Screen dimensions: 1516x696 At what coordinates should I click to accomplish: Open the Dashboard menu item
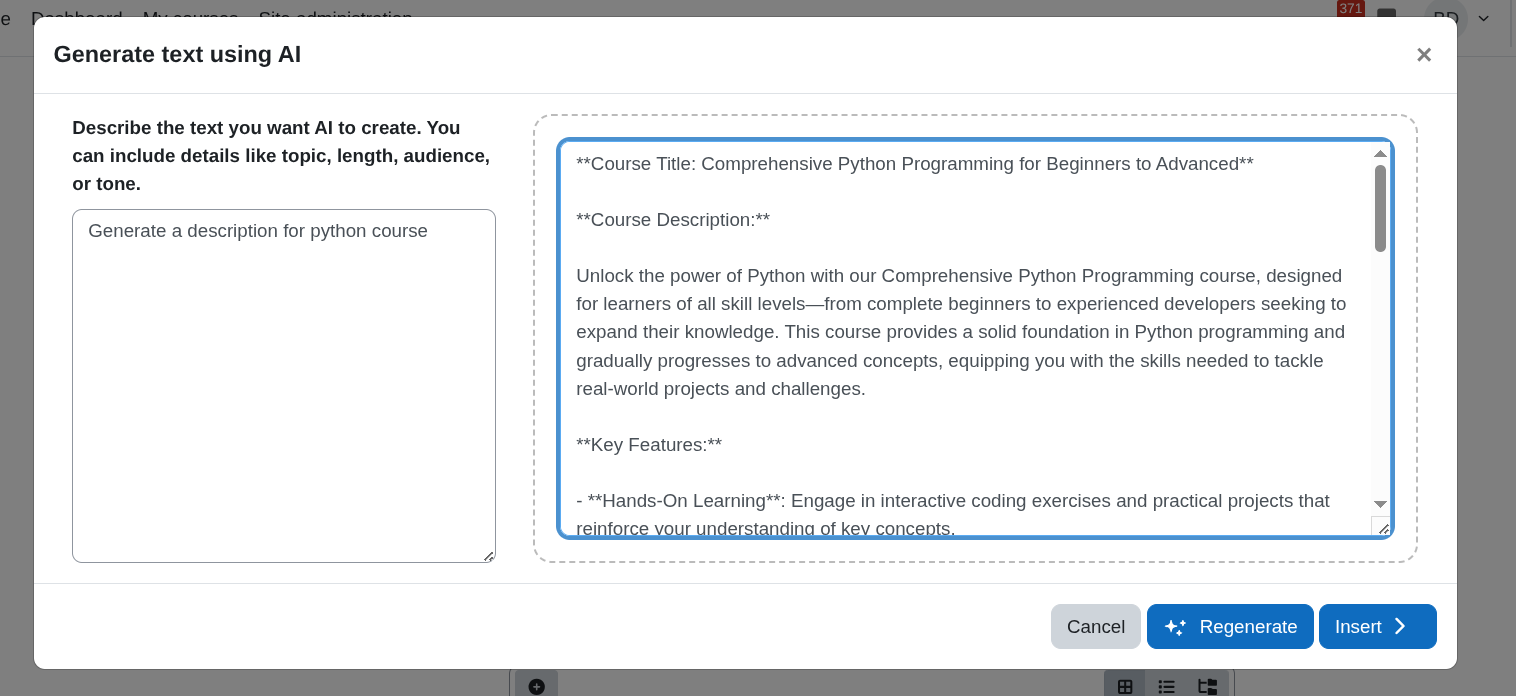click(x=78, y=17)
